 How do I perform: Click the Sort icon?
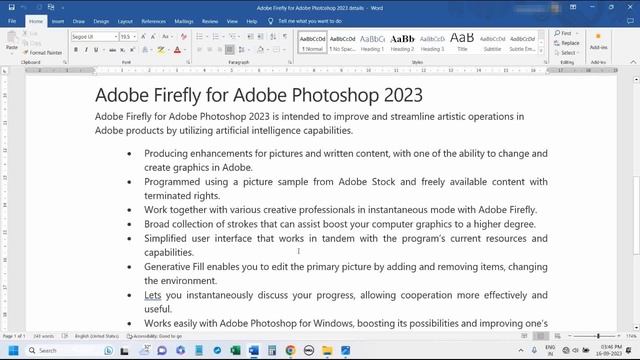click(273, 37)
